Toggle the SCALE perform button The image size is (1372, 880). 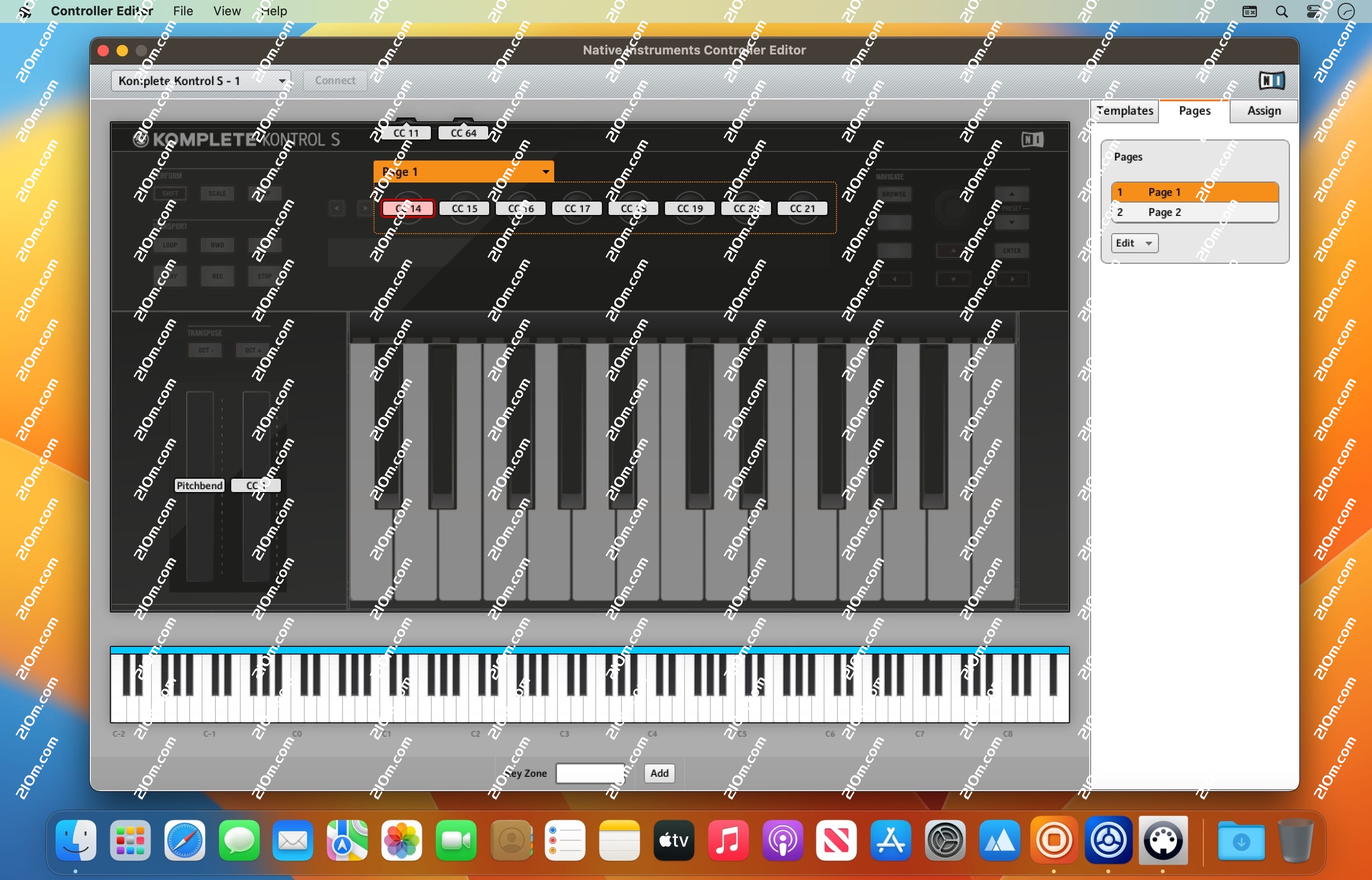tap(217, 193)
